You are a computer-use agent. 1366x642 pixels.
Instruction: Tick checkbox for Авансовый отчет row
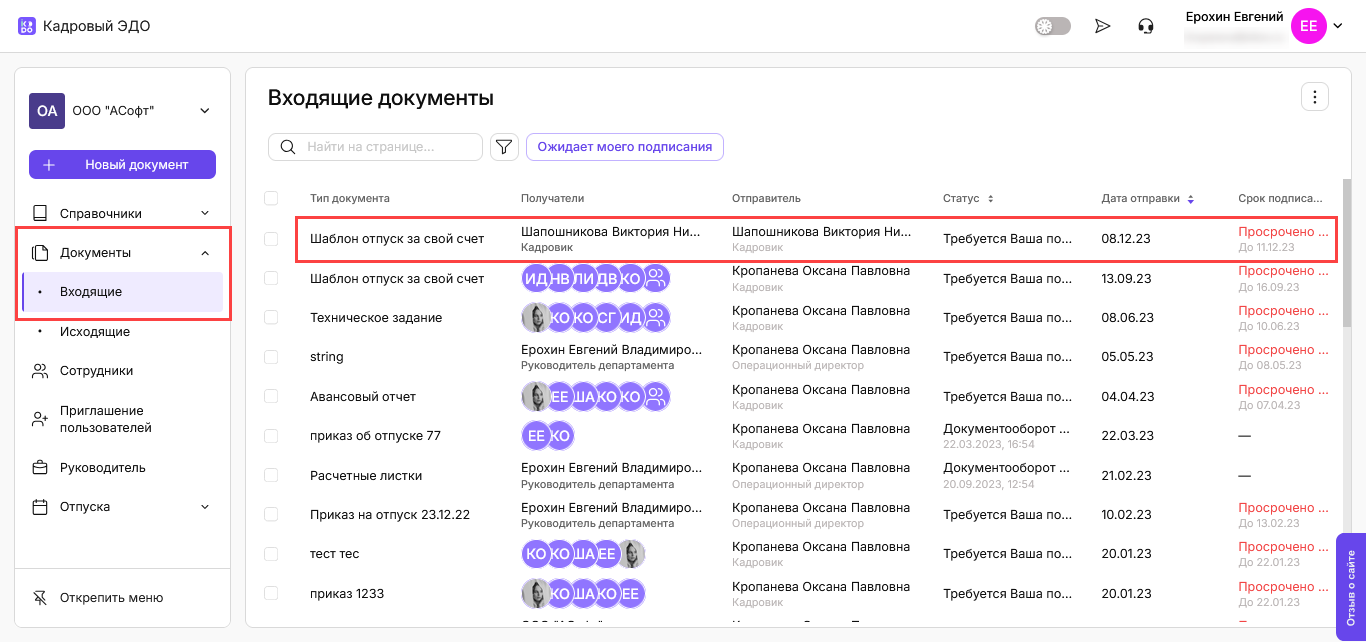(271, 397)
